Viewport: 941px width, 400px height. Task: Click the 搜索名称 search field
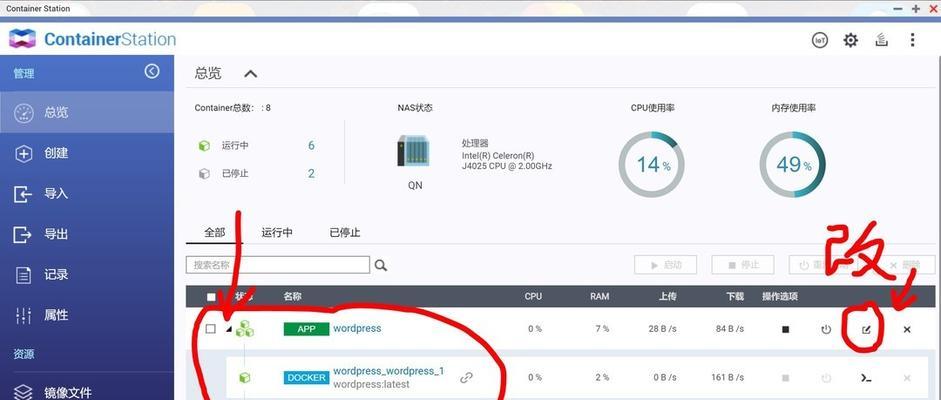coord(278,264)
